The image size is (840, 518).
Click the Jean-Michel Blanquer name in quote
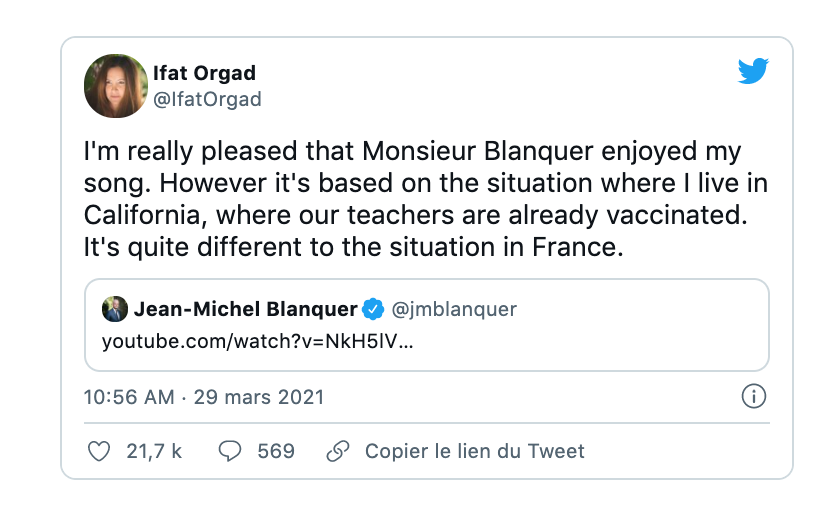[245, 309]
